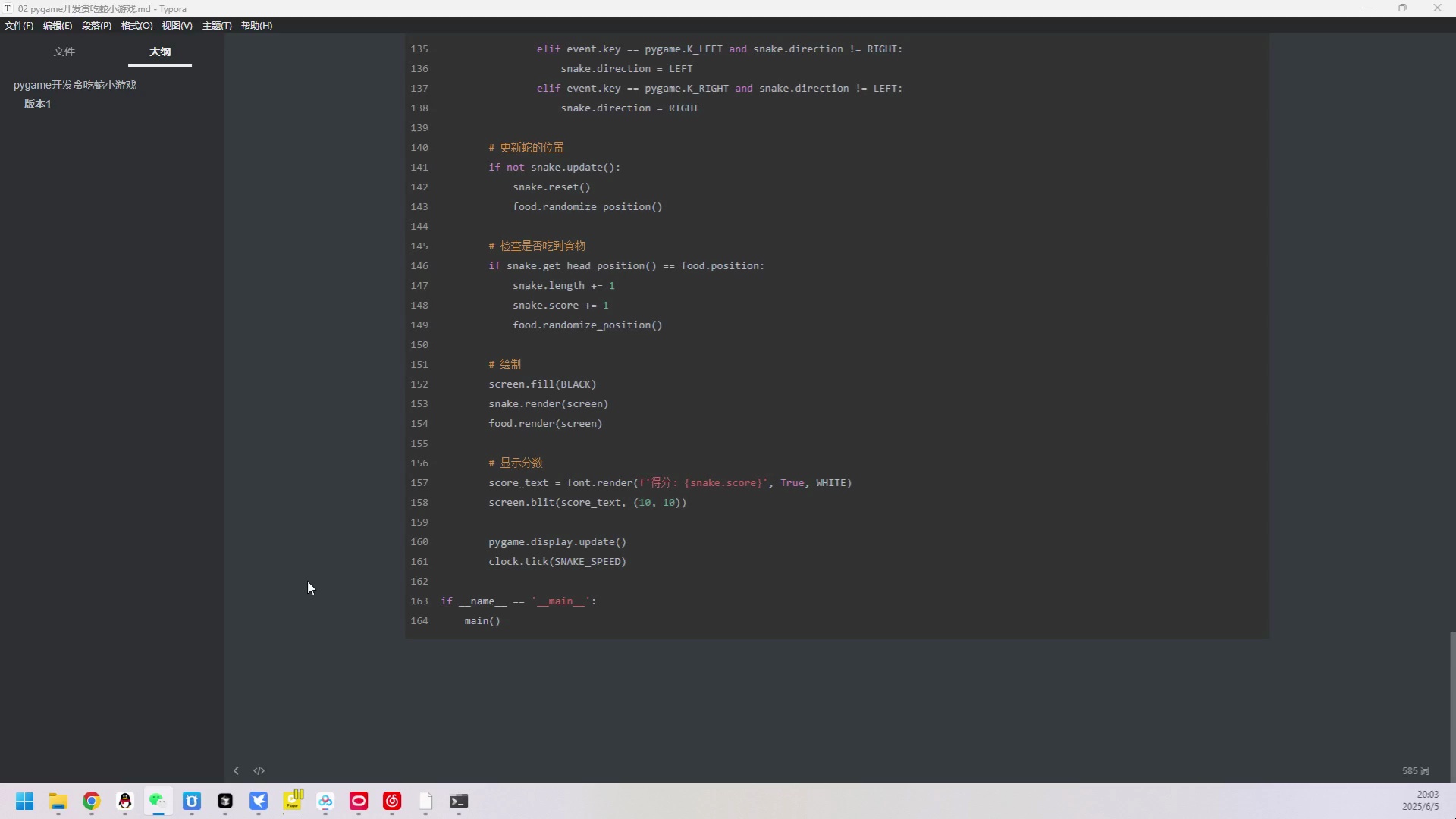This screenshot has height=819, width=1456.
Task: Open the 视图(V) menu
Action: tap(177, 25)
